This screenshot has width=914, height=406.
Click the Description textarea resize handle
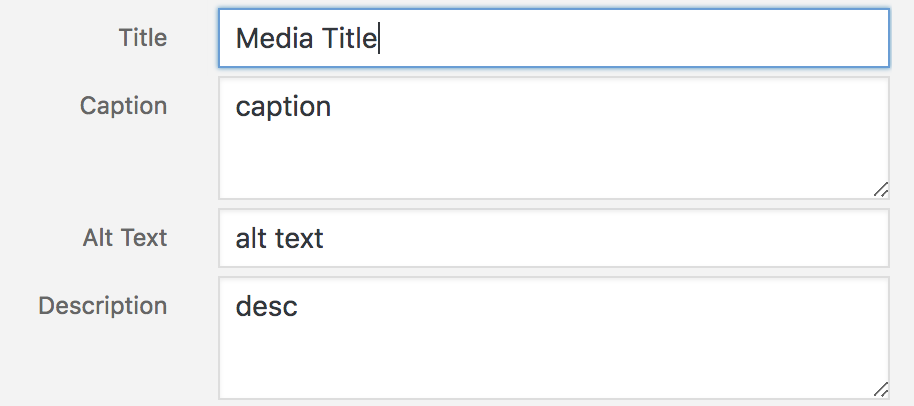880,389
